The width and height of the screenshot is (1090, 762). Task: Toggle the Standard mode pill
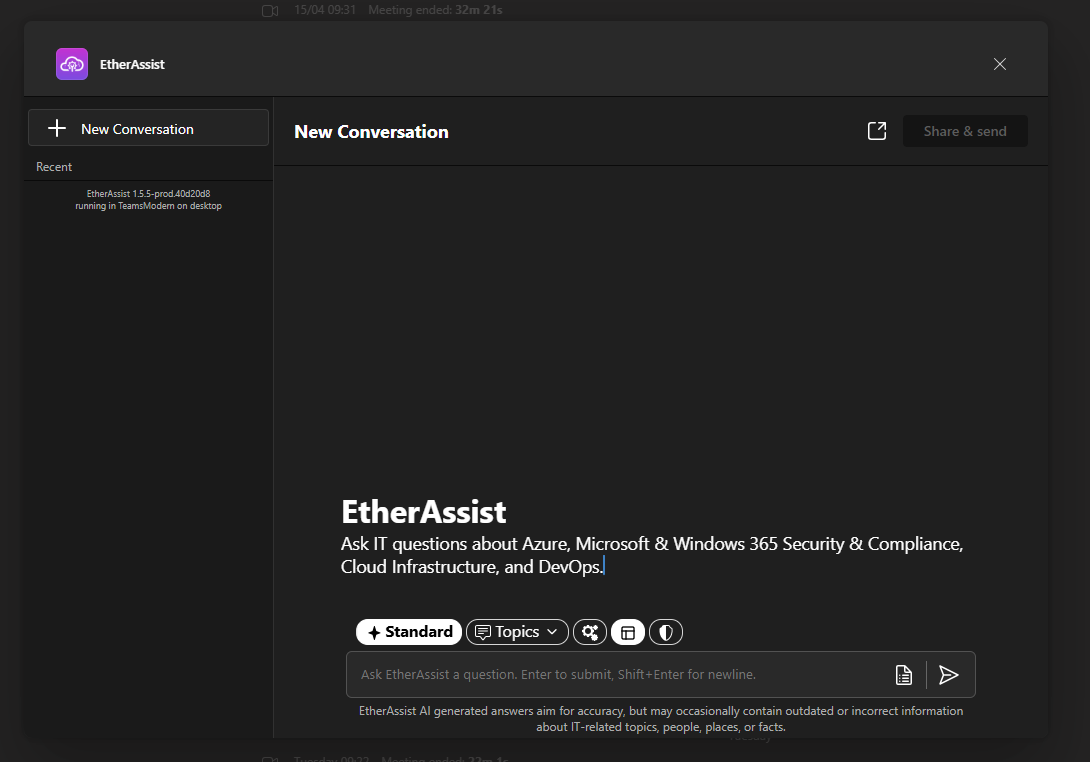(x=409, y=632)
